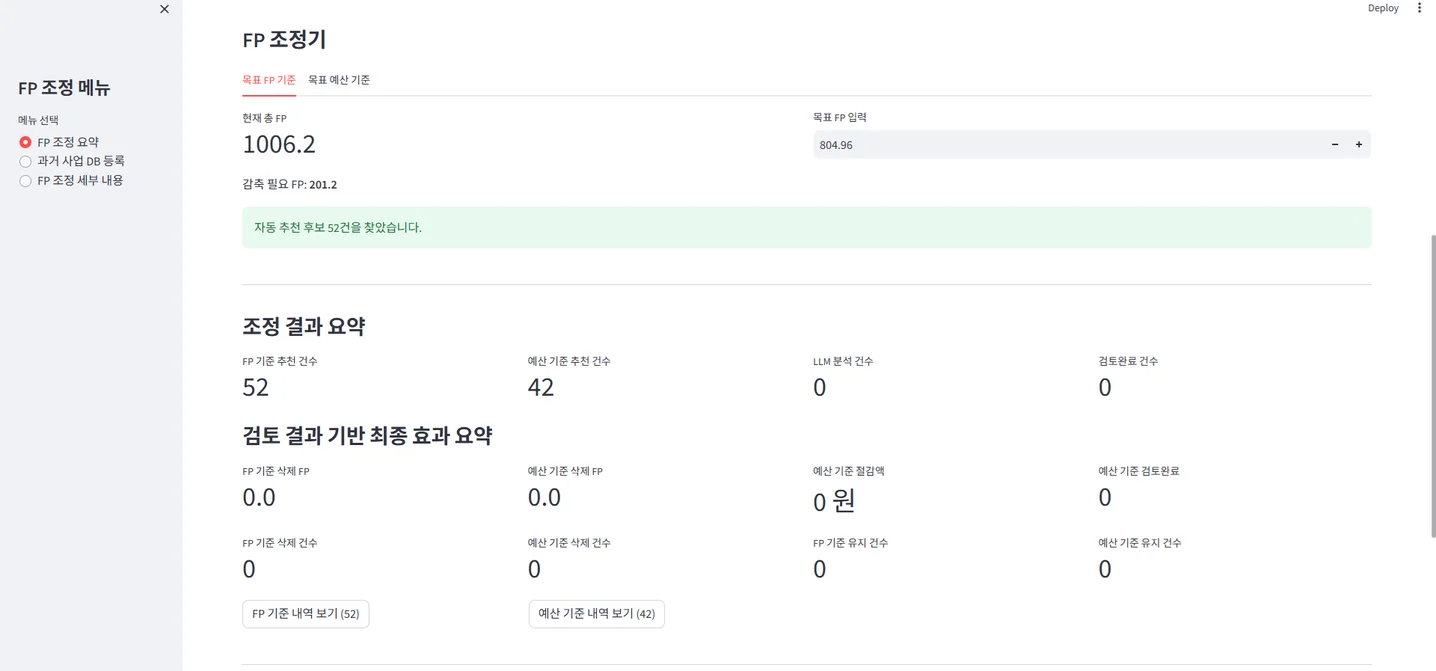
Task: Open 예산 기준 내역 보기 (42) button
Action: pyautogui.click(x=597, y=614)
